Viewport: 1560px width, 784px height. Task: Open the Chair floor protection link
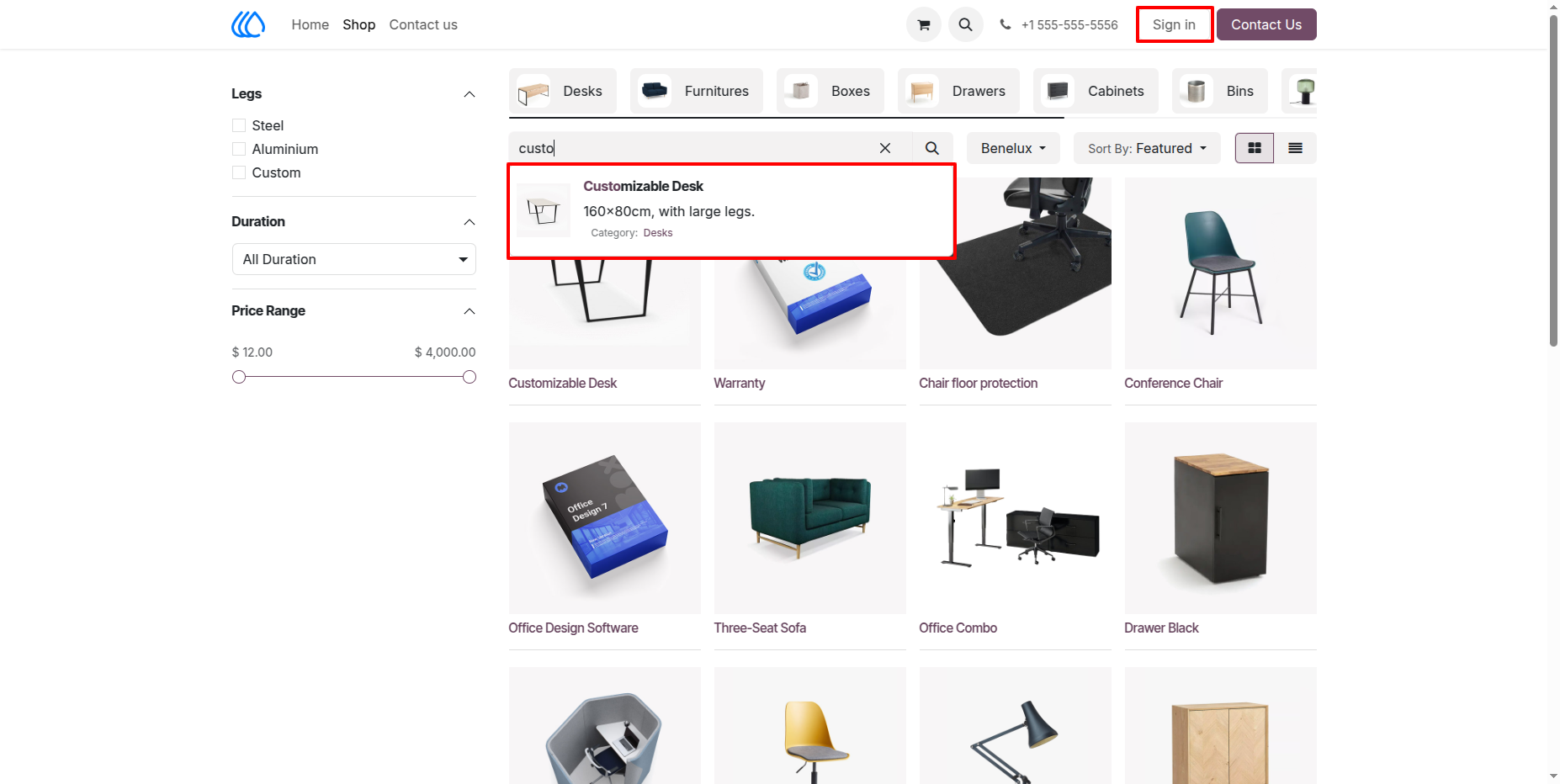978,383
